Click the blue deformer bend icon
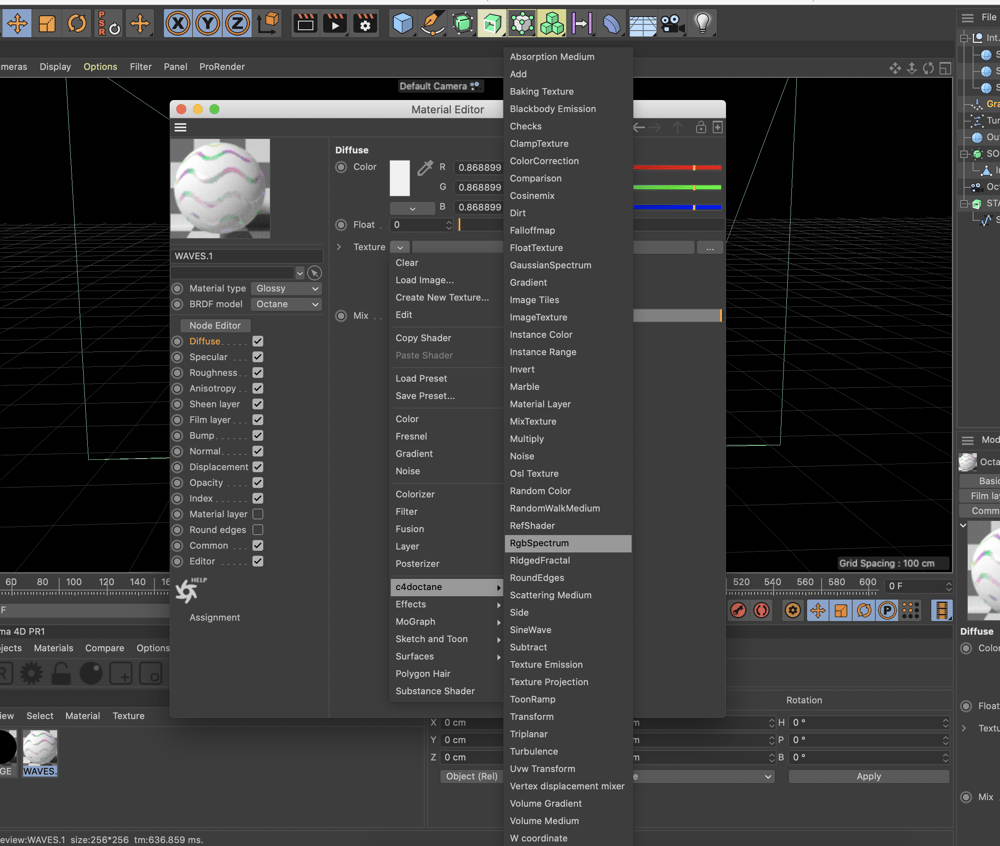This screenshot has height=846, width=1000. [x=611, y=24]
